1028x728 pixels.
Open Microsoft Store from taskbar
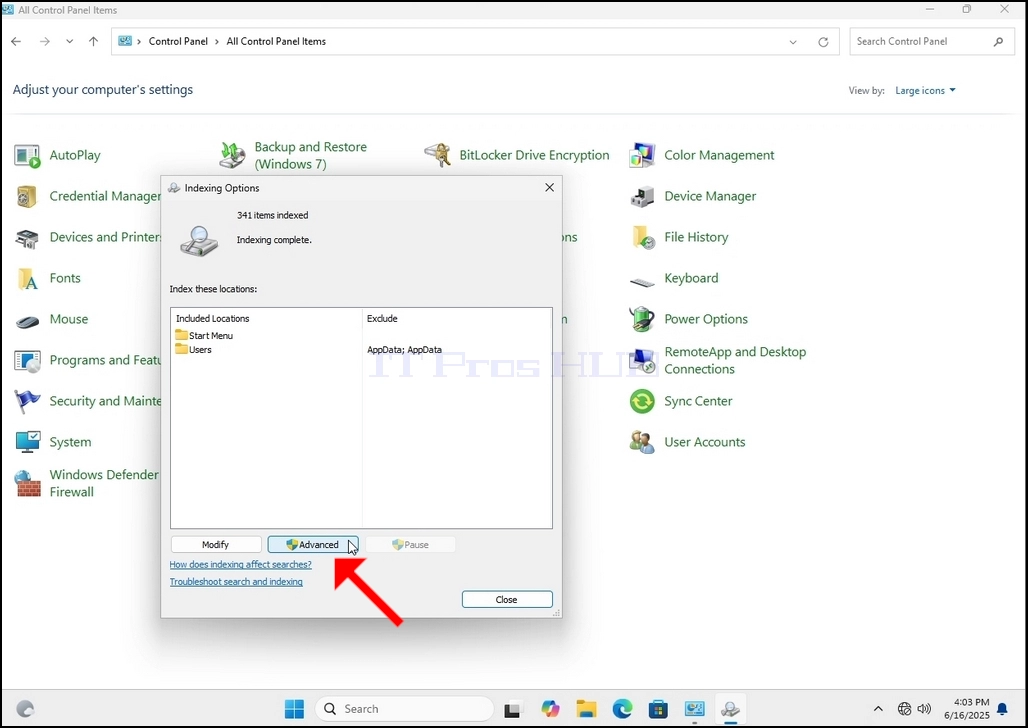[658, 709]
